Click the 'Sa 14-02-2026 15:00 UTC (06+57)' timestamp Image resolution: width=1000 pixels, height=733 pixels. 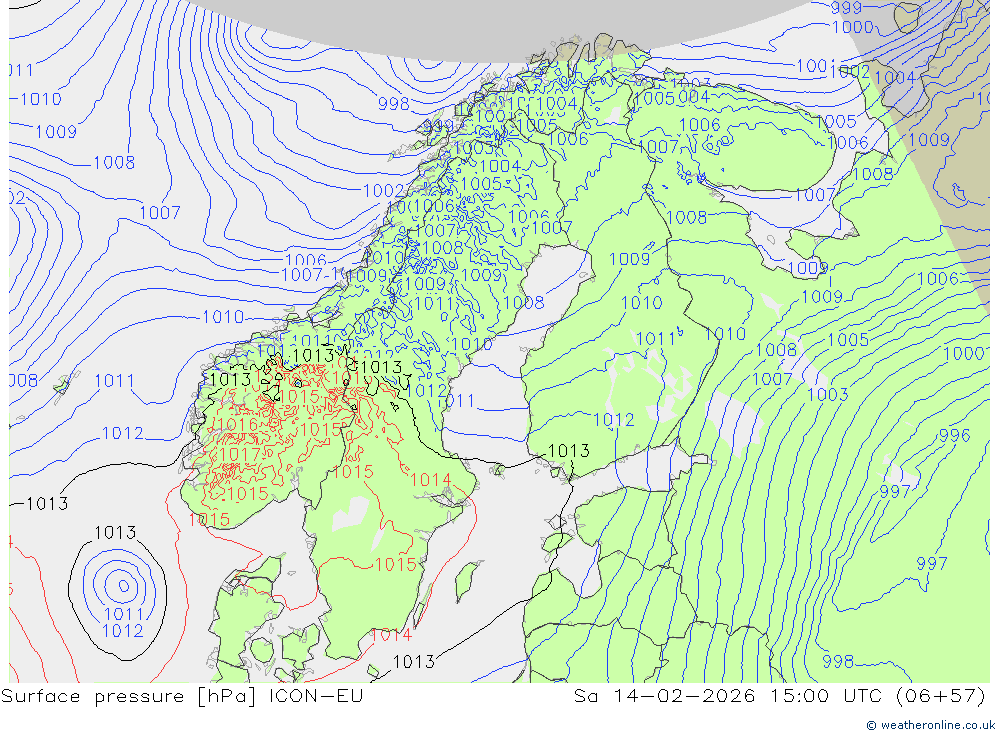[x=779, y=695]
